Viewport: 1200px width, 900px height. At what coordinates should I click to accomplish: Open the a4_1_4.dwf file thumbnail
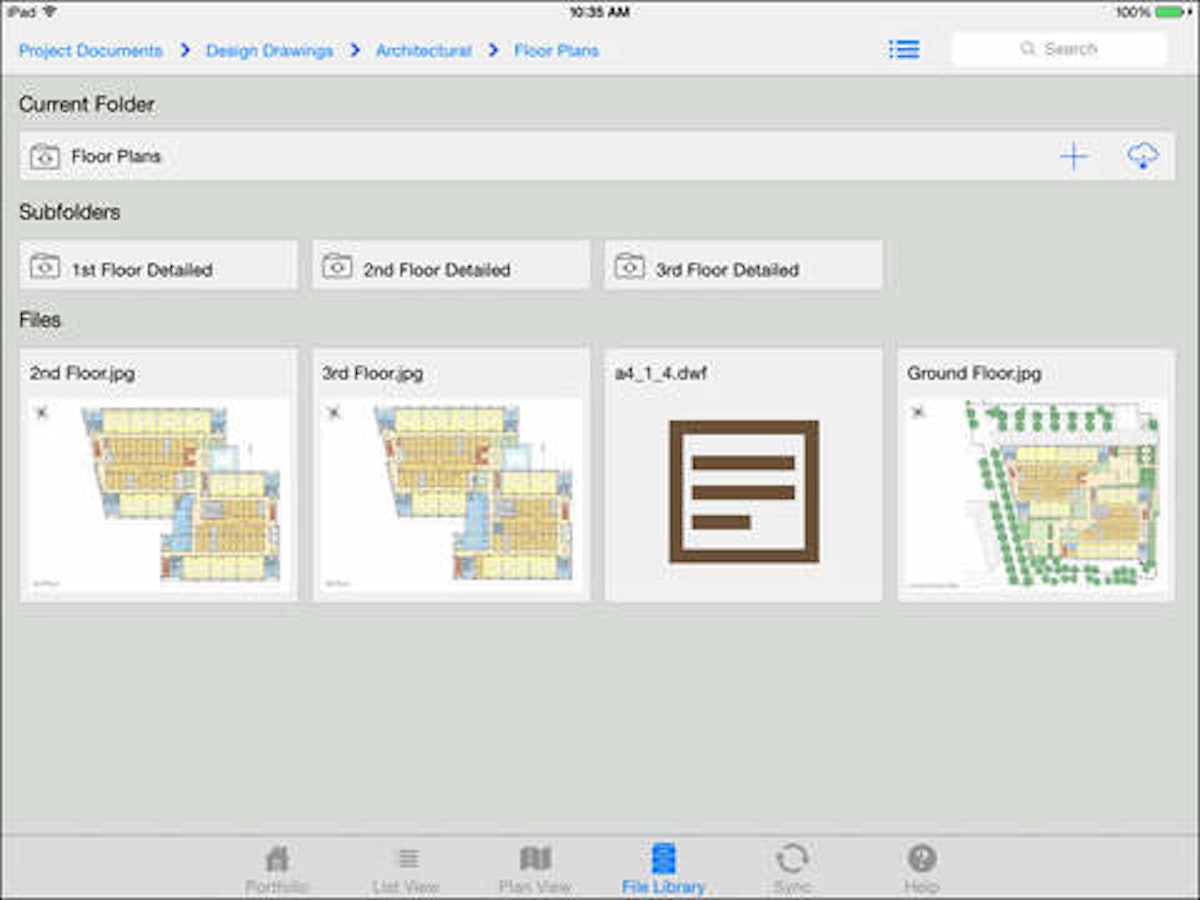tap(743, 490)
